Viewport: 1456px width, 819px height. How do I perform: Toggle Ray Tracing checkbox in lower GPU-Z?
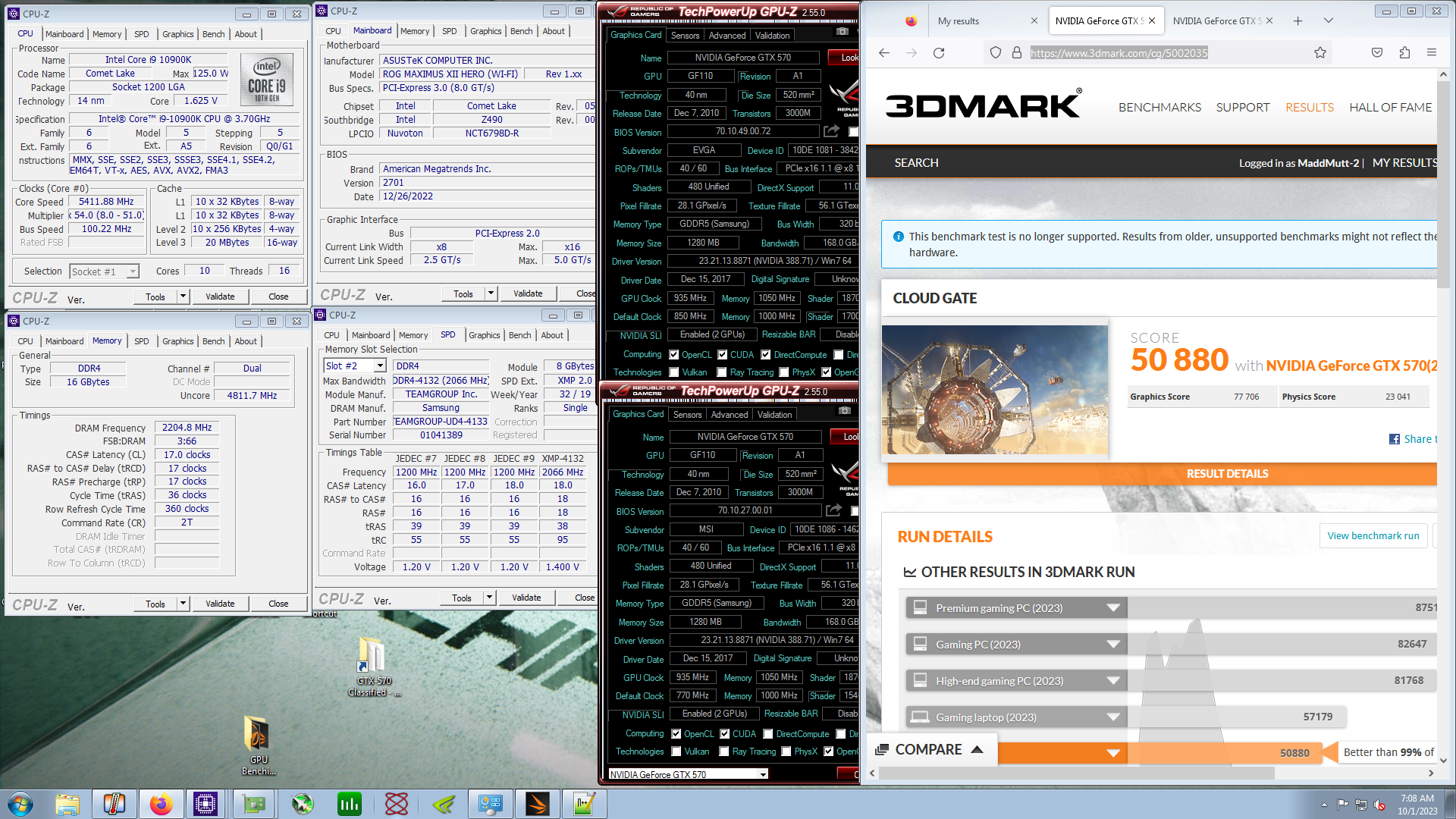[724, 752]
